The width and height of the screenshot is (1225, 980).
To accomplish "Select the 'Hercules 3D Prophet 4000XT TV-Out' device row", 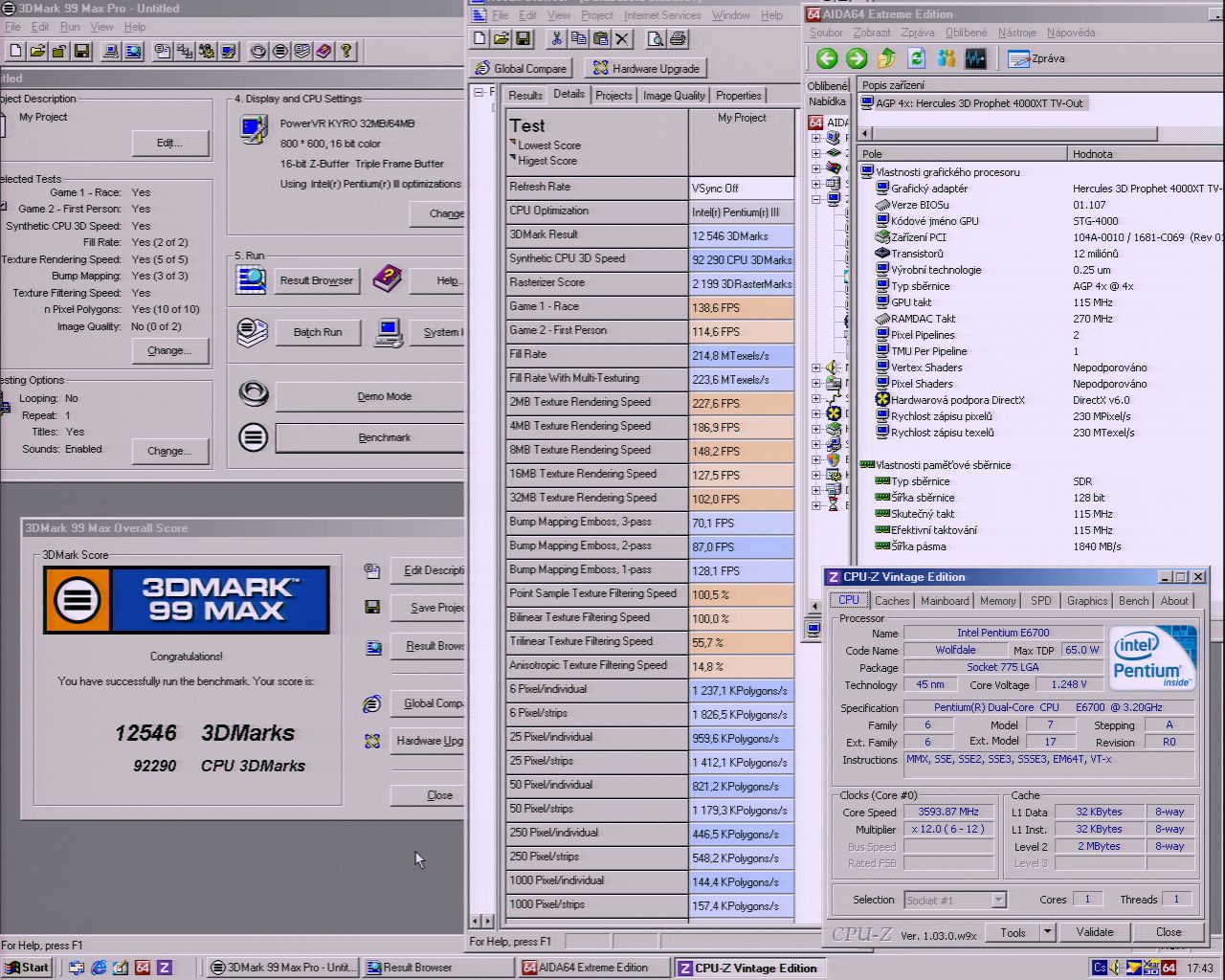I will pyautogui.click(x=973, y=103).
